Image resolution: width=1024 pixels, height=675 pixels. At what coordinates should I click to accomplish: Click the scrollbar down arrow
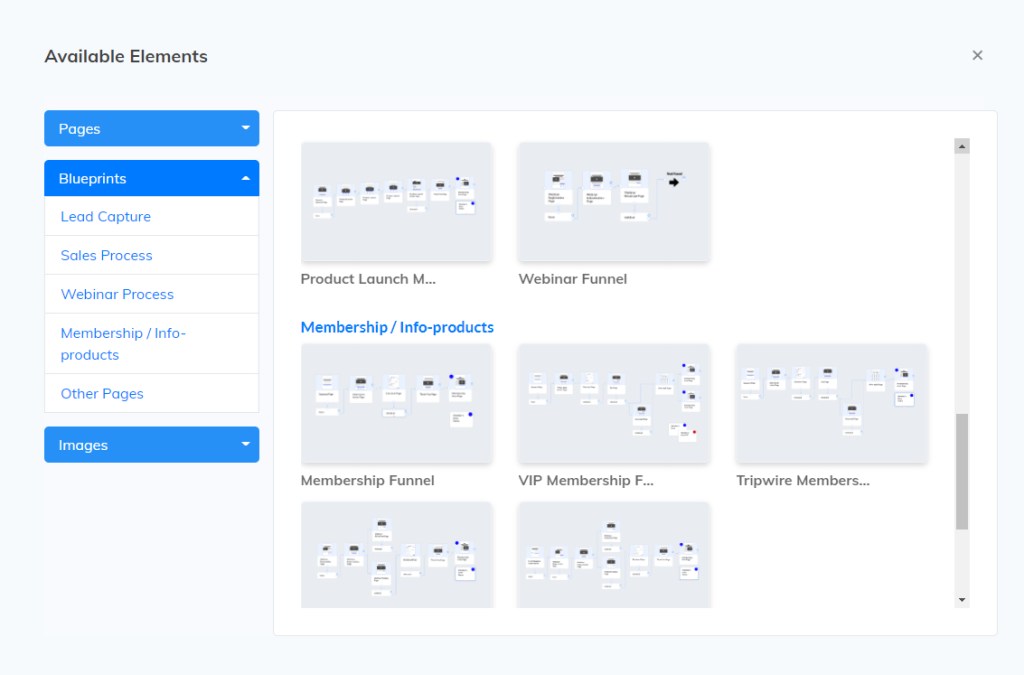962,599
